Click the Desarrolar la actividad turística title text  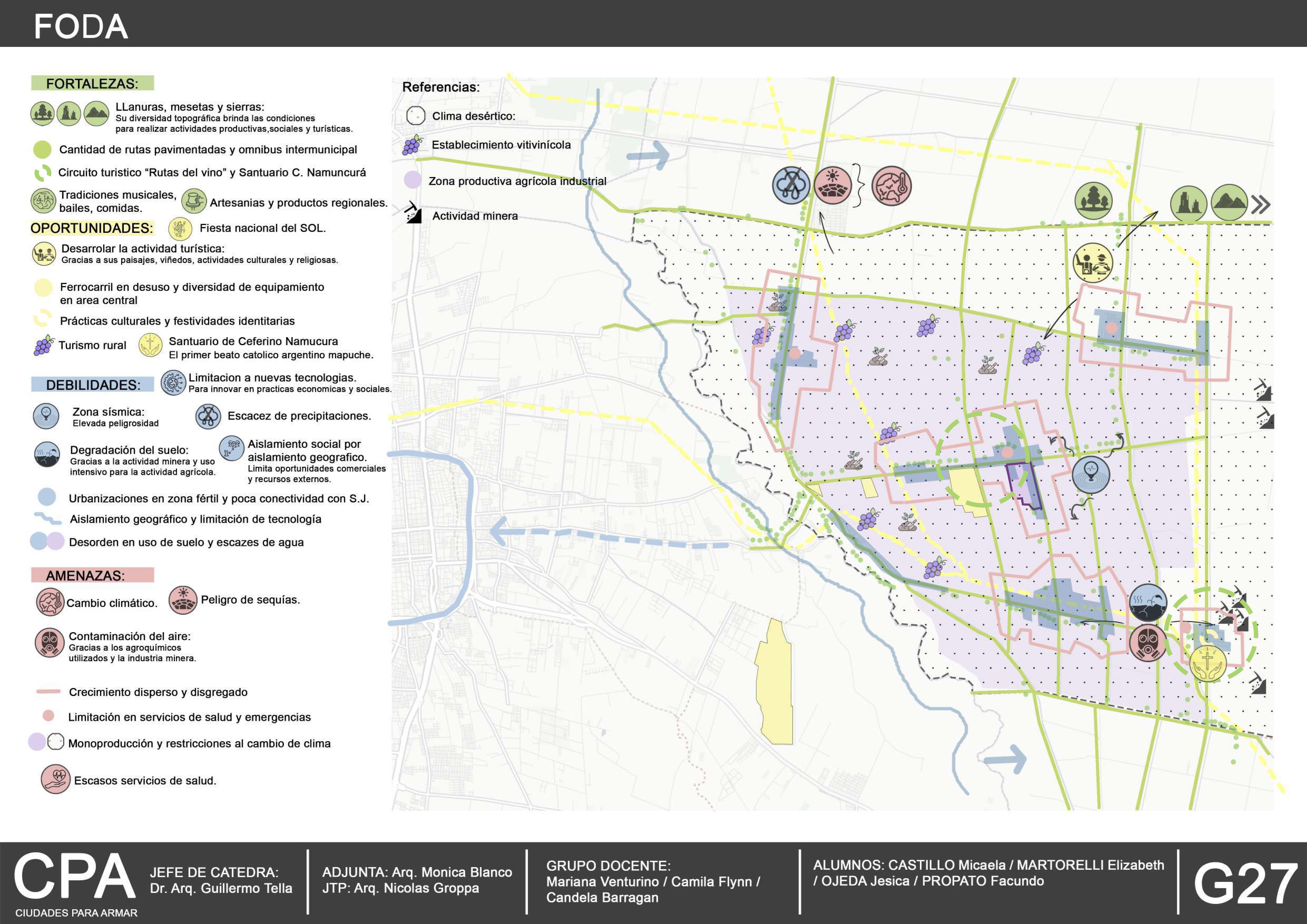pos(143,249)
